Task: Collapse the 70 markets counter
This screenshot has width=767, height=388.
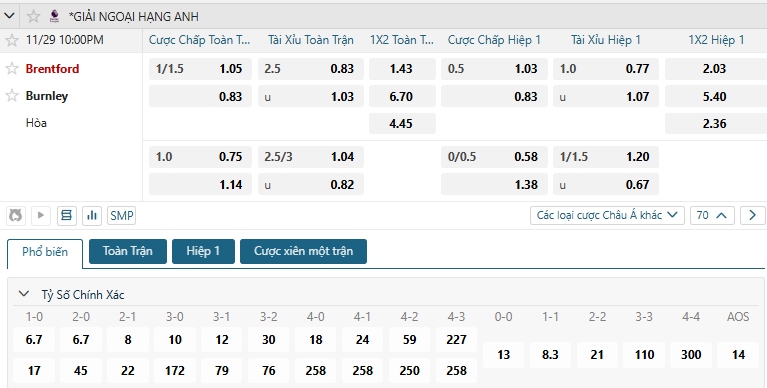Action: pyautogui.click(x=712, y=215)
